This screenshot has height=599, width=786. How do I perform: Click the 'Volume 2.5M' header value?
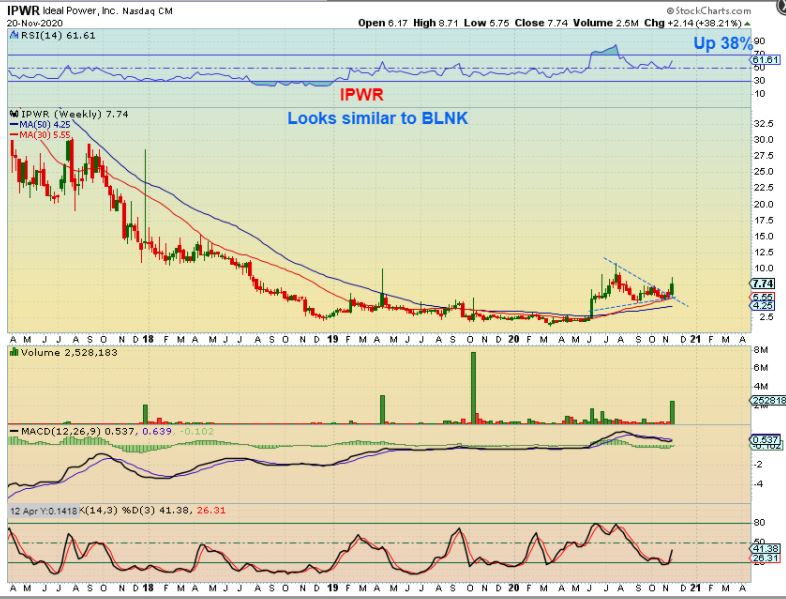pos(606,23)
